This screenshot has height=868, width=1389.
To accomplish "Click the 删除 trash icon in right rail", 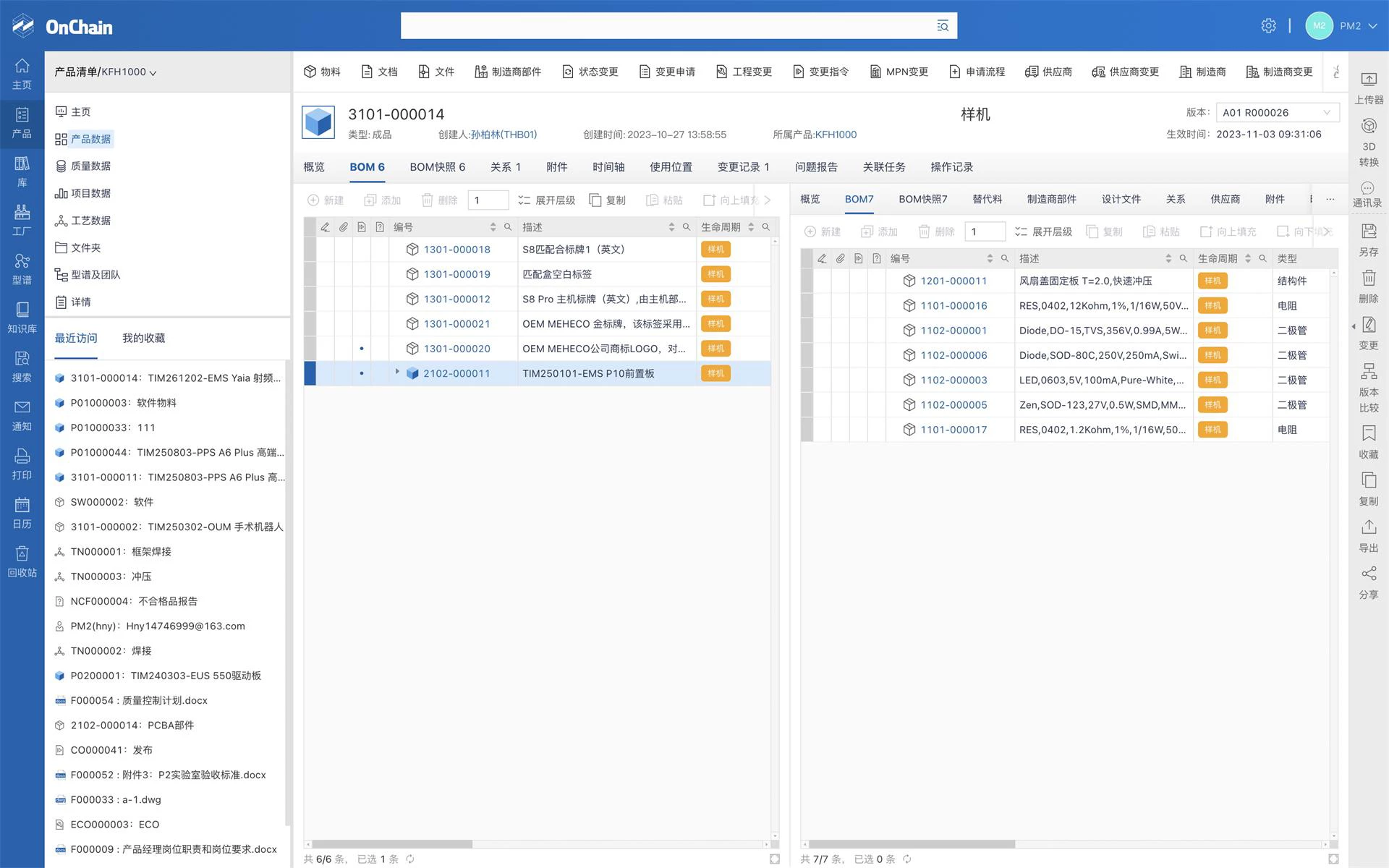I will 1368,287.
